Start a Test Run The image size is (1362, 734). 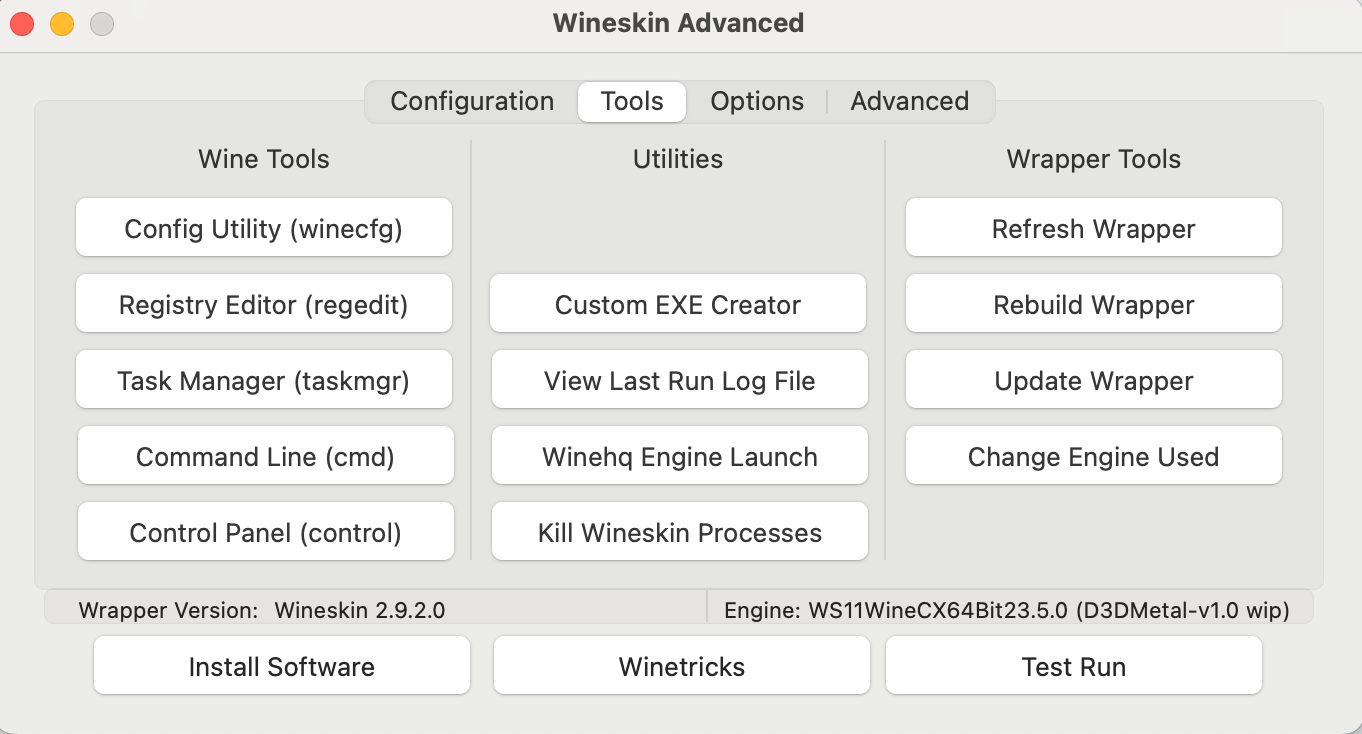[1074, 667]
